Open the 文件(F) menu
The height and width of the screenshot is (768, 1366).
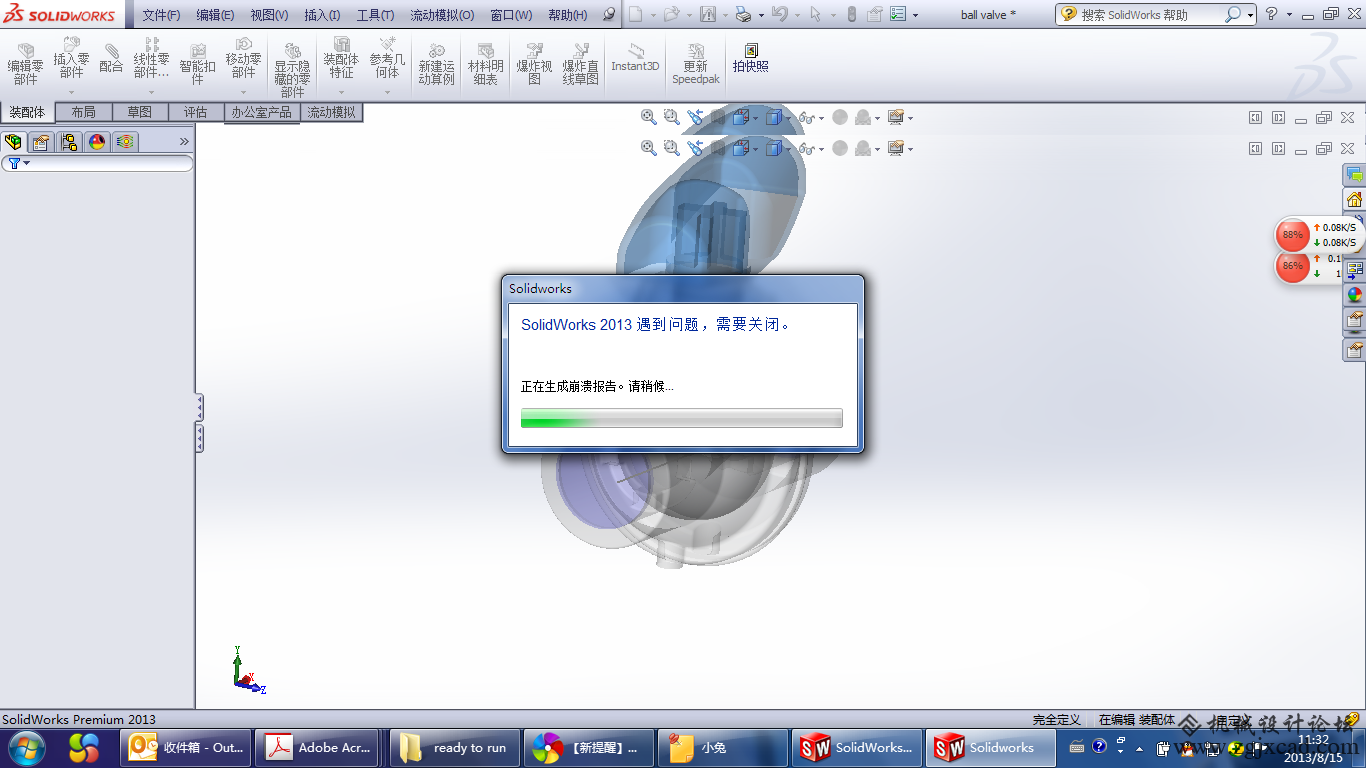pos(161,15)
